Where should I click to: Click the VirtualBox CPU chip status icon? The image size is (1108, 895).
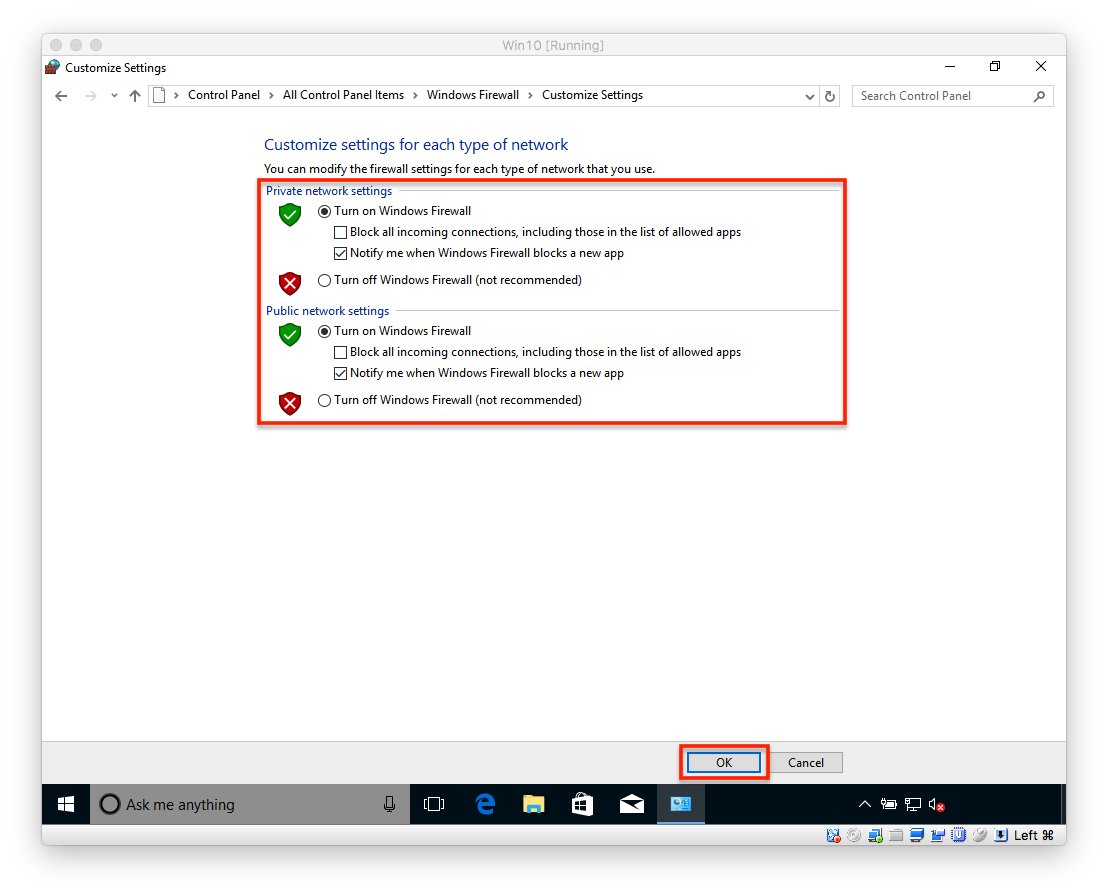point(958,835)
